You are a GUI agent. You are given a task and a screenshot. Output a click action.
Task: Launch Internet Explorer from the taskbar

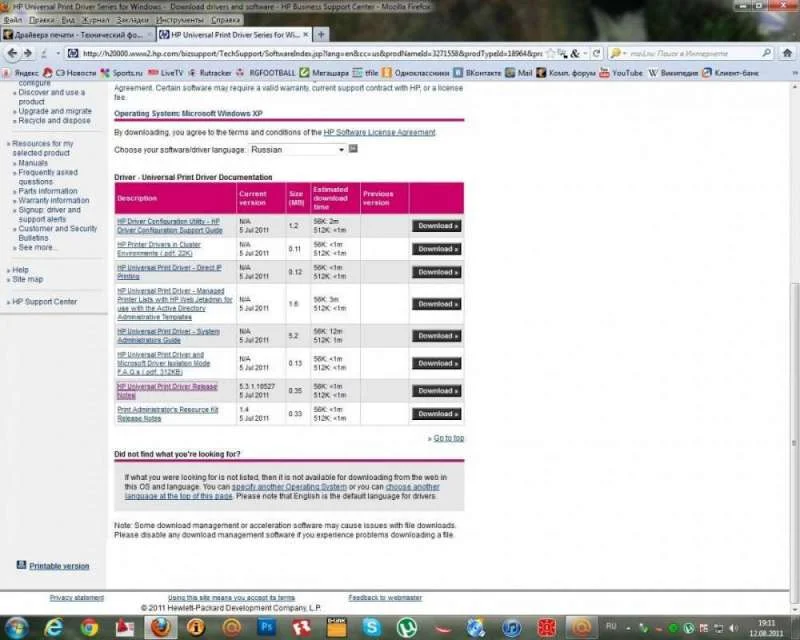coord(53,627)
